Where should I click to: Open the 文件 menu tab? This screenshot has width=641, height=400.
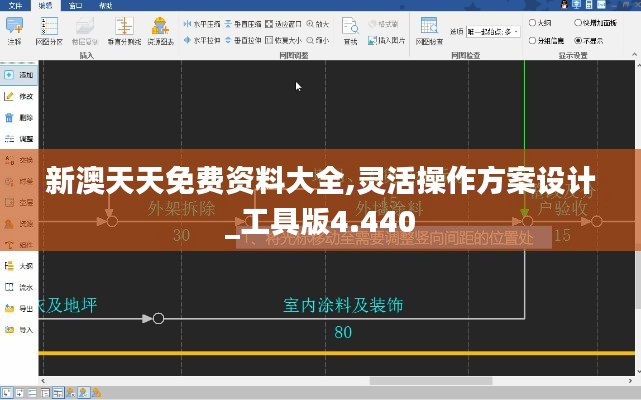pos(15,5)
